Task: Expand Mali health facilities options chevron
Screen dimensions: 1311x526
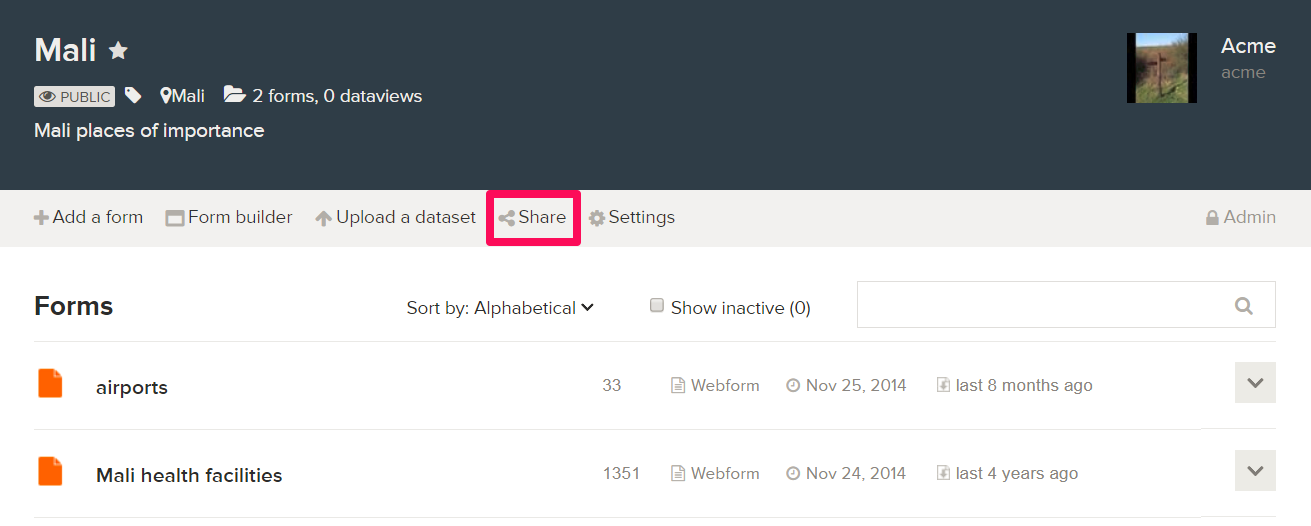Action: [x=1255, y=471]
